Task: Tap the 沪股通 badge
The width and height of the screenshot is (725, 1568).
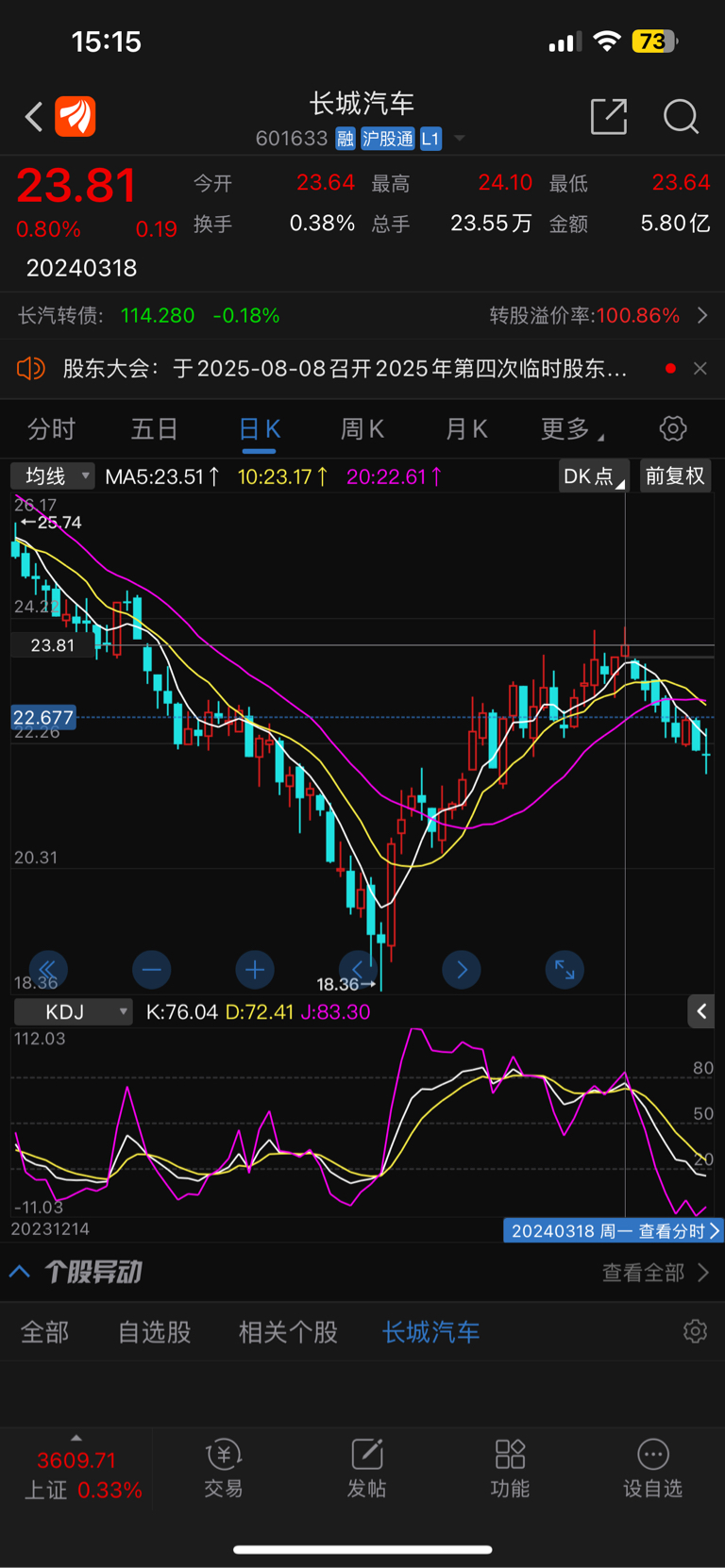Action: 388,139
